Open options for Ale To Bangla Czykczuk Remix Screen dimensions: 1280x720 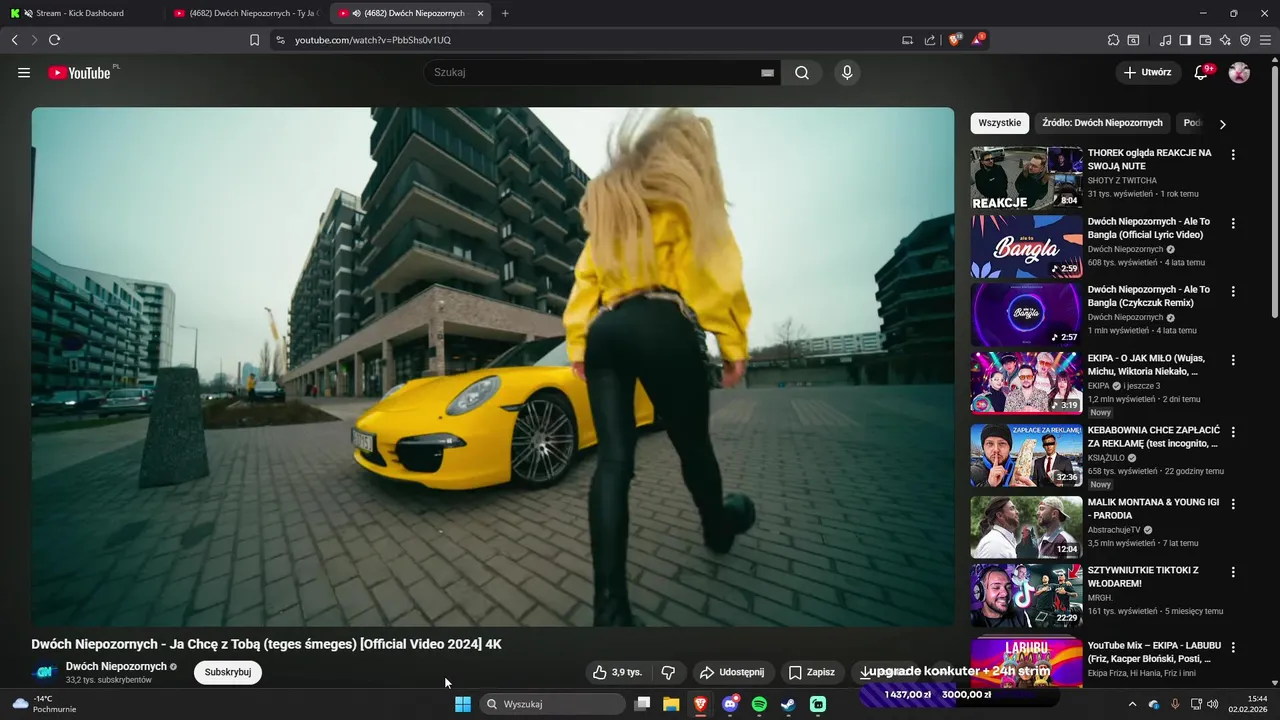[x=1233, y=291]
